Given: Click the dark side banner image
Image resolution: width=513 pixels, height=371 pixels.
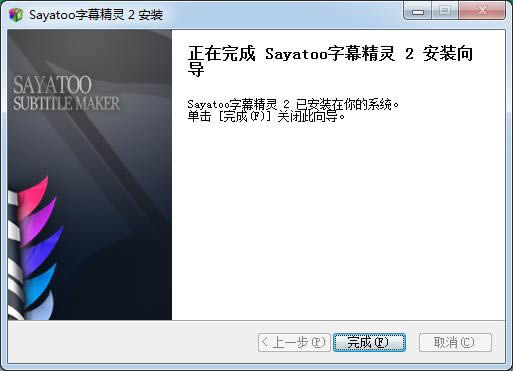Looking at the screenshot, I should pyautogui.click(x=90, y=175).
